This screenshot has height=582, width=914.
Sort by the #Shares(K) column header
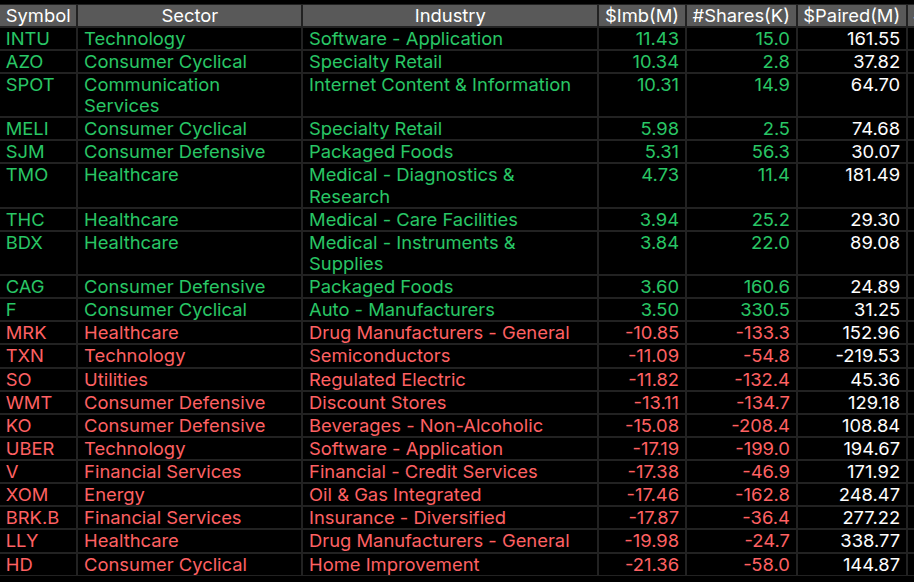[741, 16]
